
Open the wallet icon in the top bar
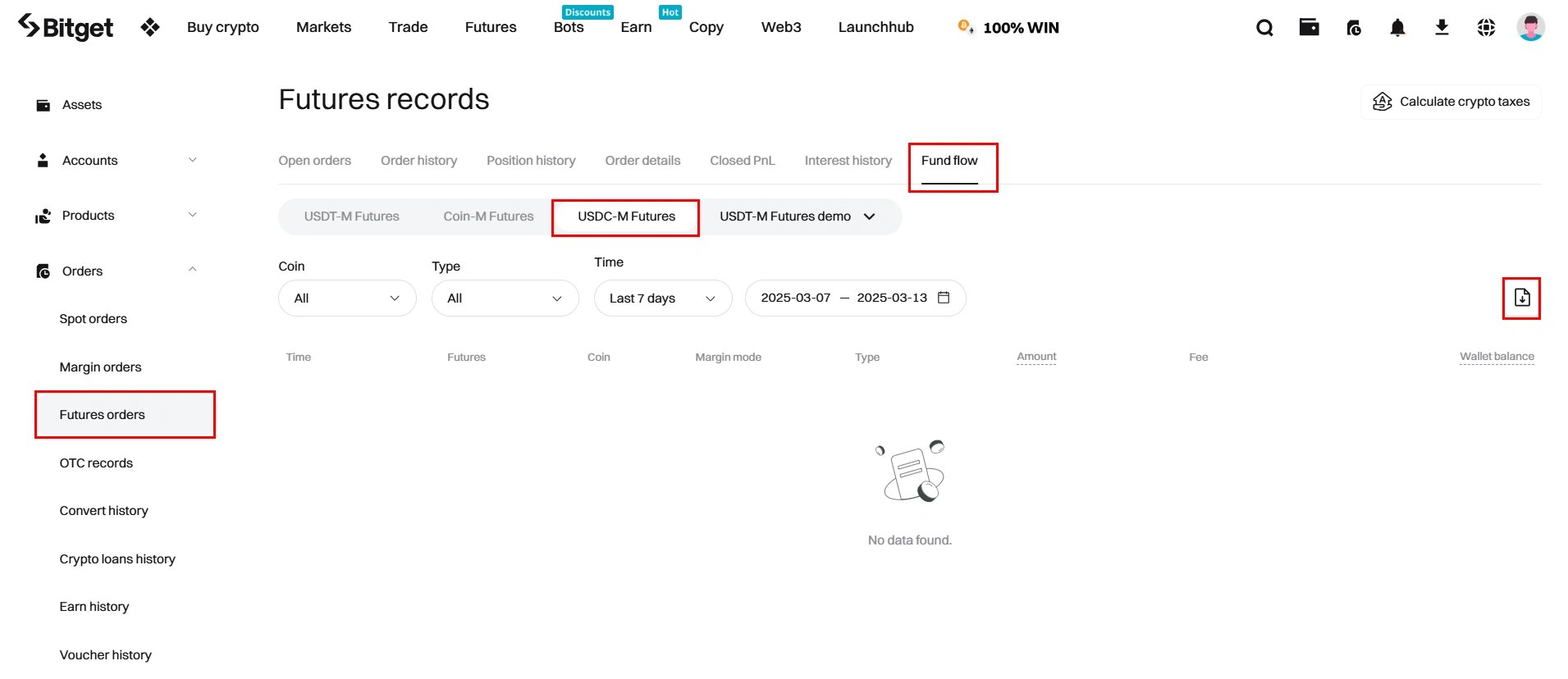(1310, 27)
